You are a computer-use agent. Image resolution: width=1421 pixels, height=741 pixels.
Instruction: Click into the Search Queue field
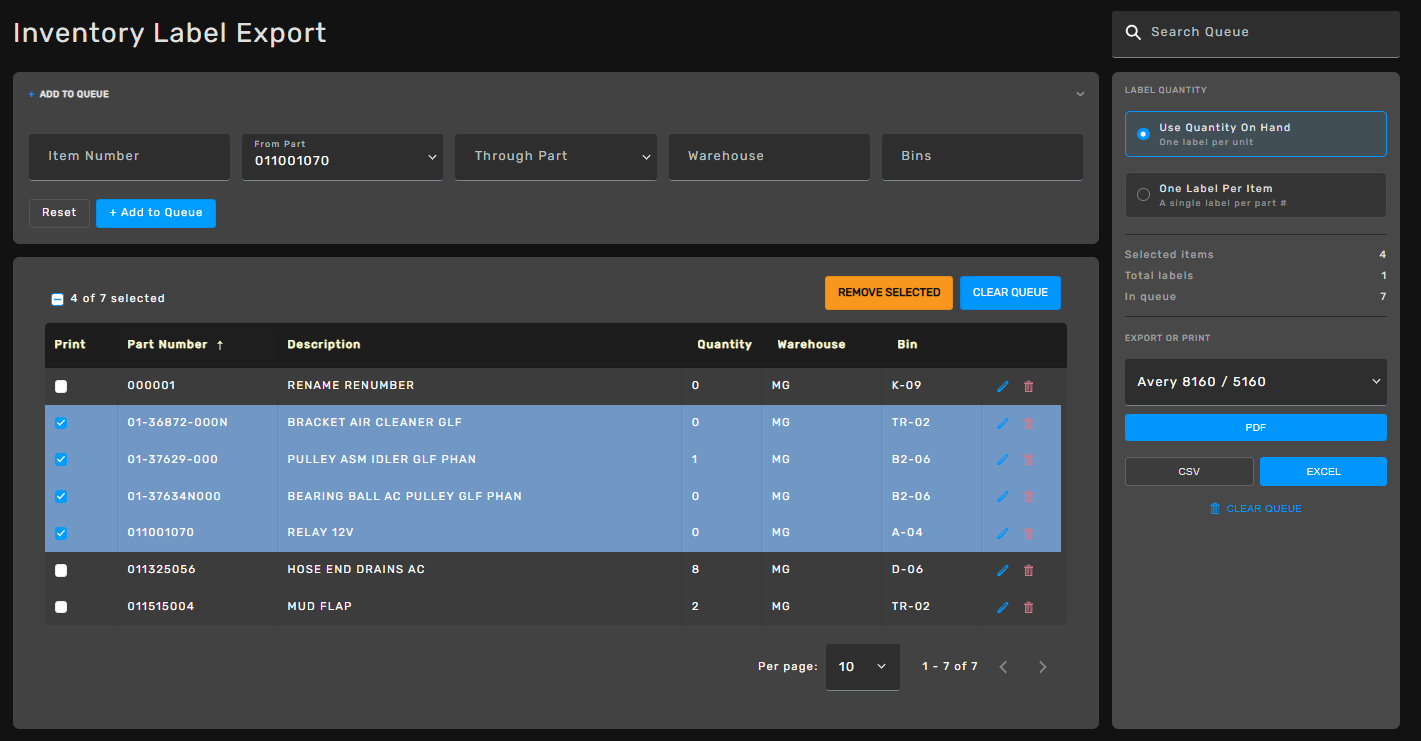[x=1256, y=33]
